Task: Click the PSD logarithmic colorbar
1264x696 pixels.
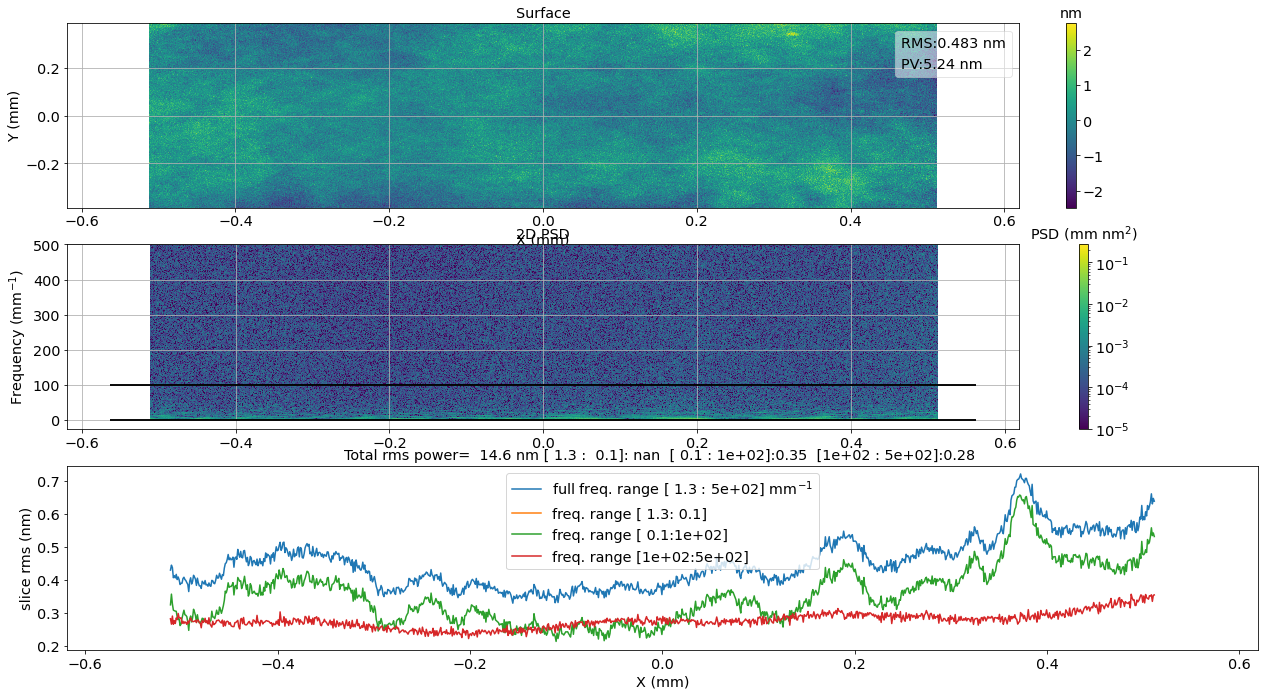Action: pyautogui.click(x=1084, y=337)
